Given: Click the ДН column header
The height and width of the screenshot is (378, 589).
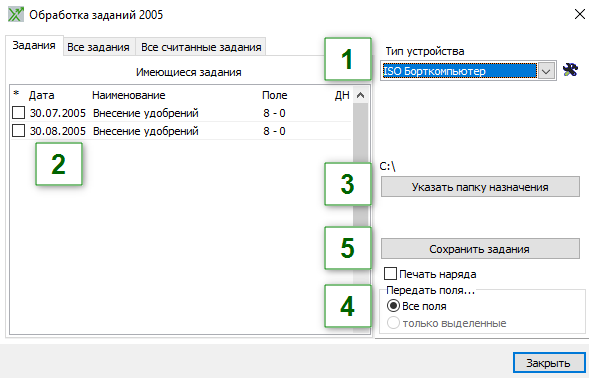Looking at the screenshot, I should coord(342,95).
